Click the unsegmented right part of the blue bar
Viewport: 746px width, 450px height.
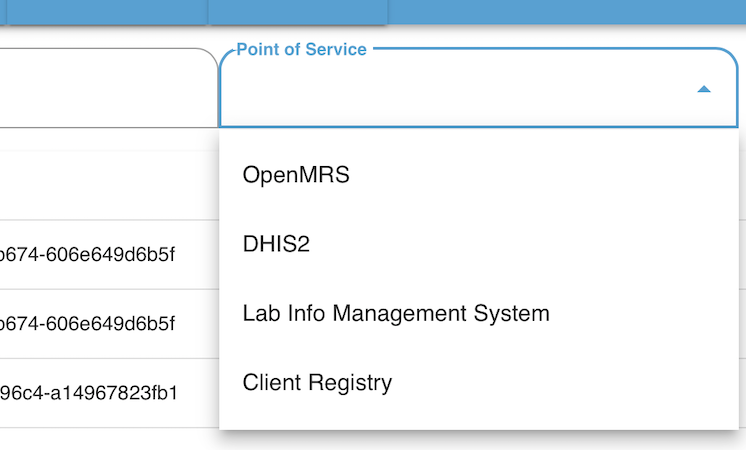tap(567, 12)
